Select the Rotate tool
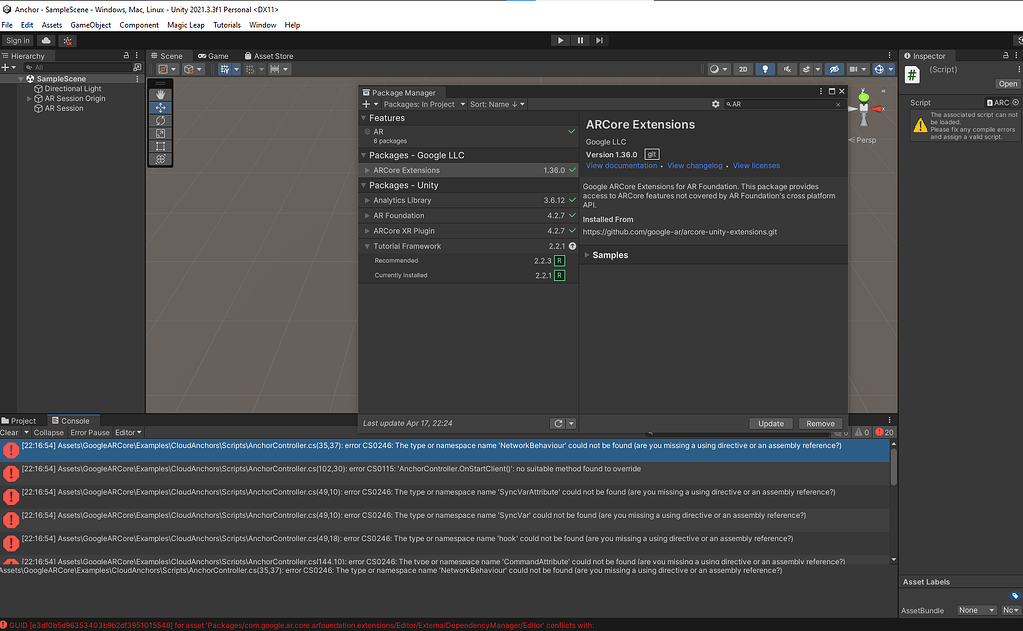The height and width of the screenshot is (631, 1023). [x=158, y=120]
